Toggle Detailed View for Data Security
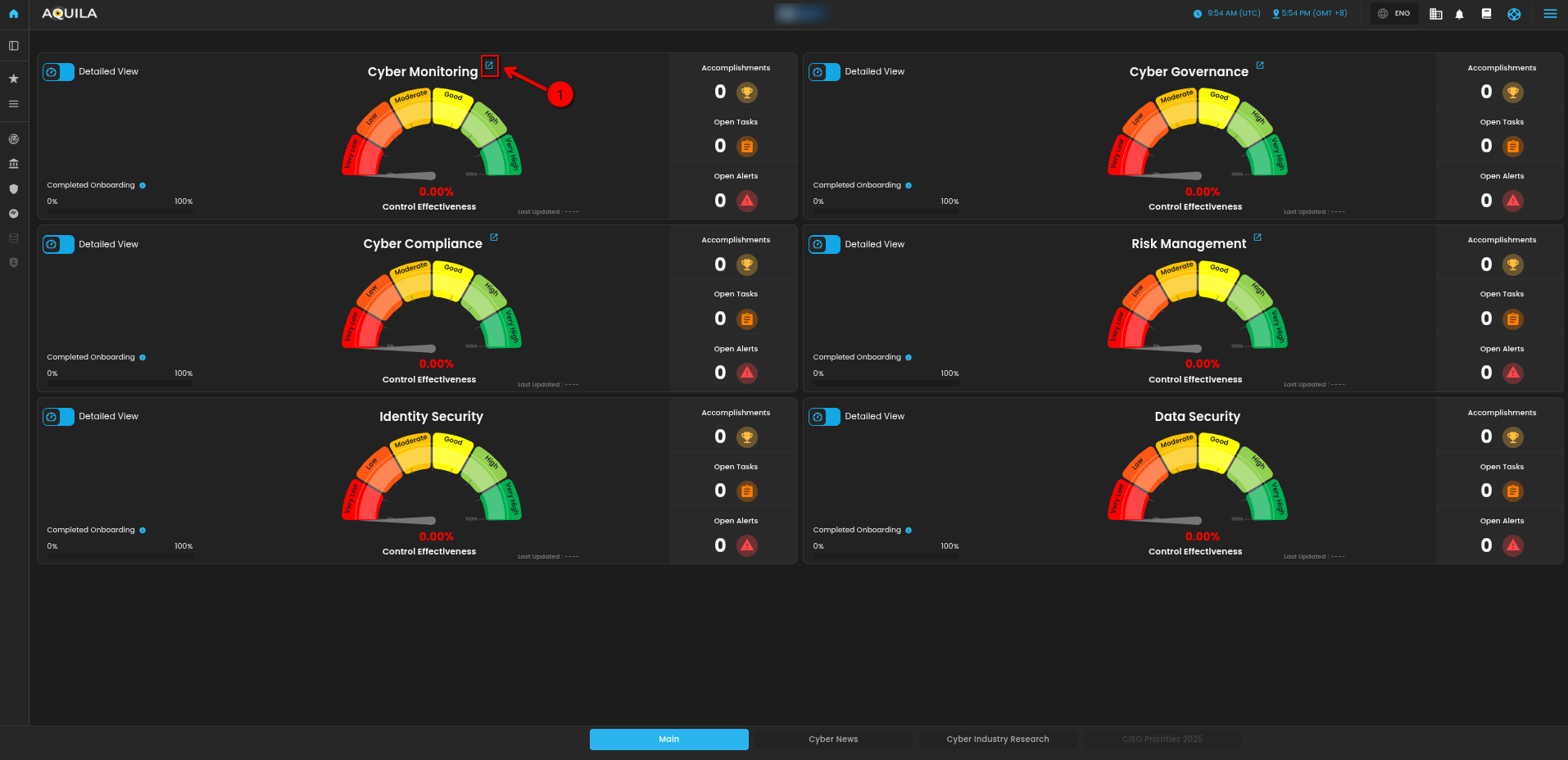 [824, 417]
